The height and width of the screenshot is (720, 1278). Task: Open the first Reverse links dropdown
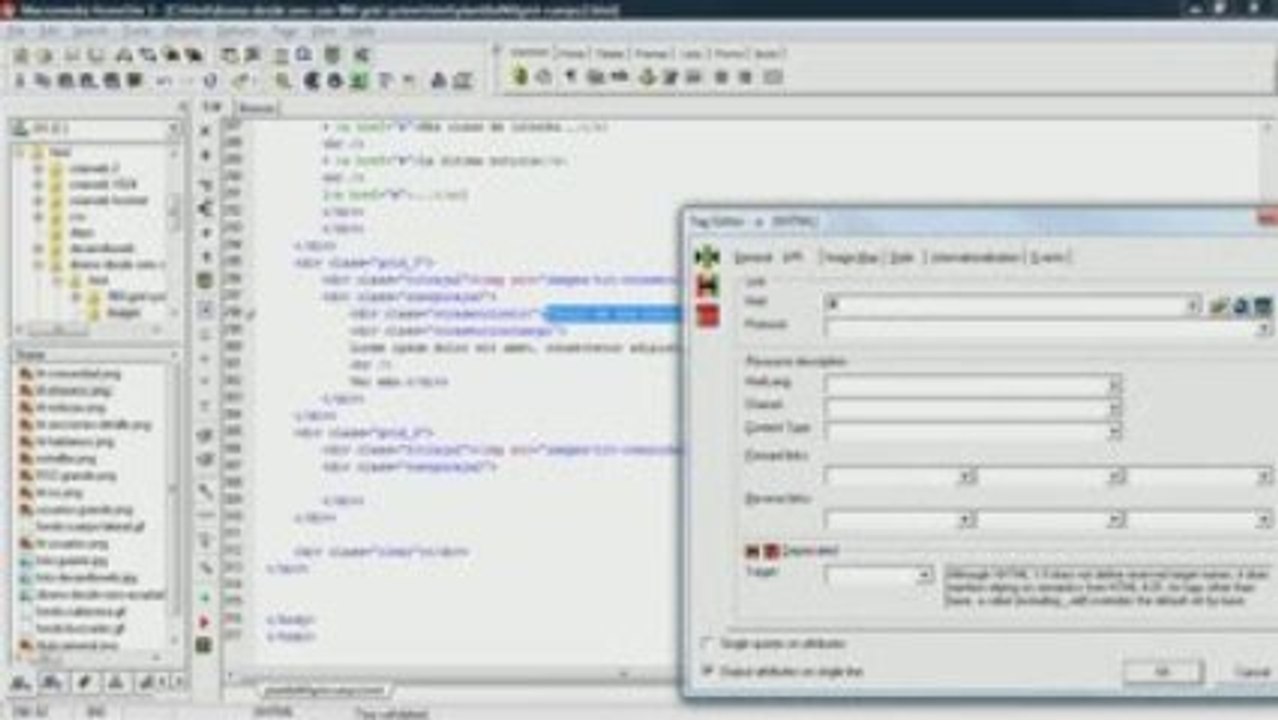click(967, 520)
